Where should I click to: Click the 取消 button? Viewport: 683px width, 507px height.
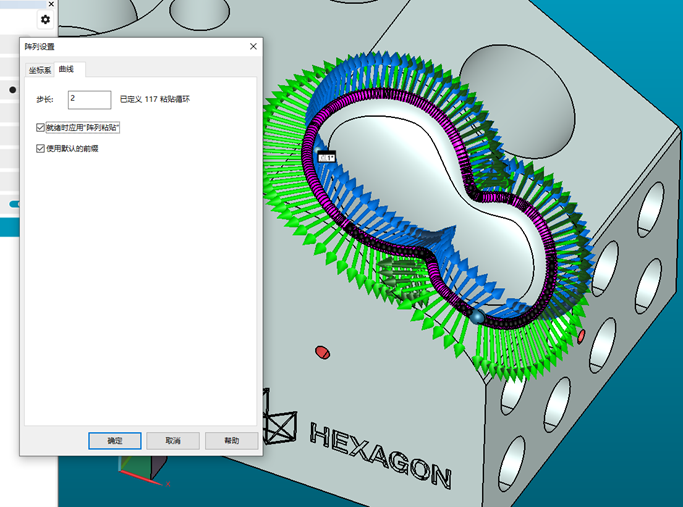172,440
